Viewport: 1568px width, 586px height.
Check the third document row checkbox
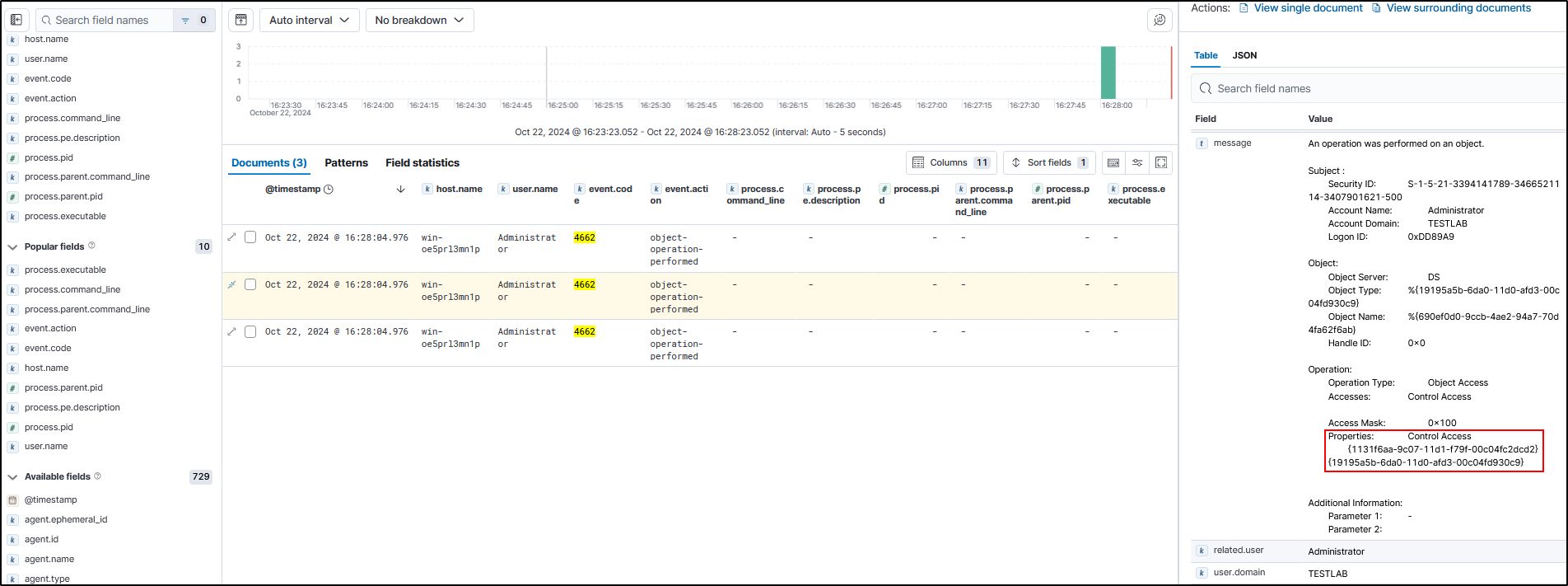(250, 331)
